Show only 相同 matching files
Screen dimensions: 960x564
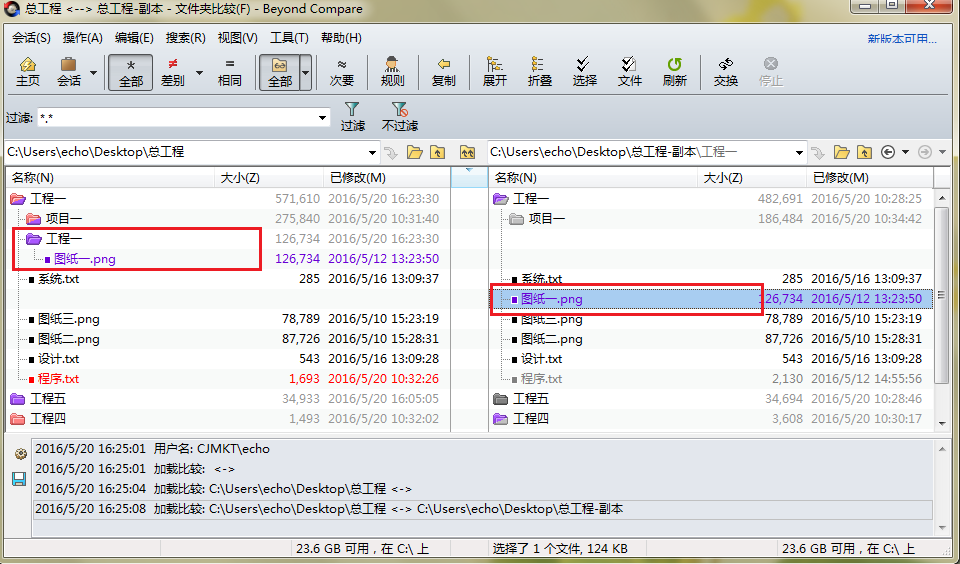(230, 72)
